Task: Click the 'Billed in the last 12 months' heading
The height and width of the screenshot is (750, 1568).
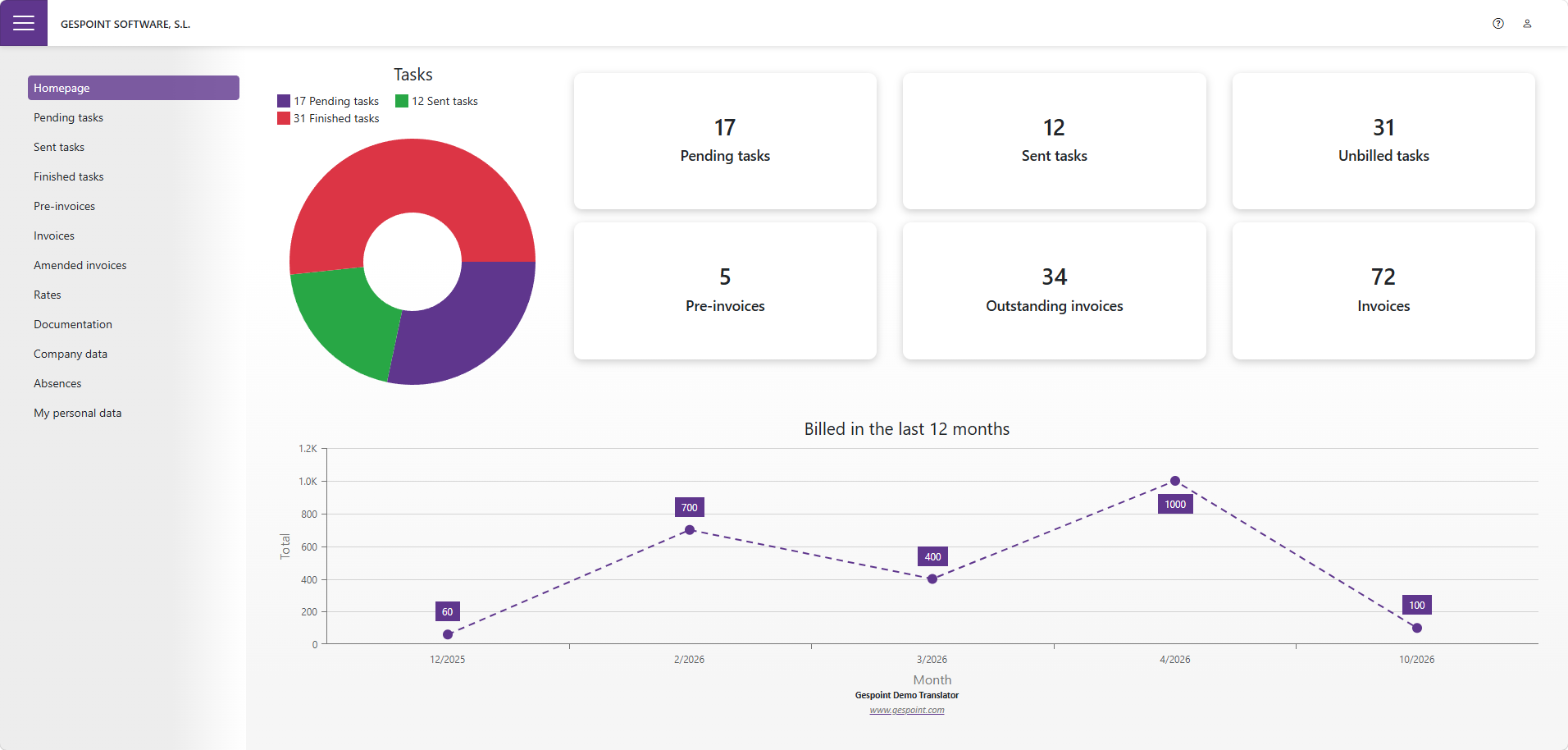Action: pyautogui.click(x=907, y=429)
